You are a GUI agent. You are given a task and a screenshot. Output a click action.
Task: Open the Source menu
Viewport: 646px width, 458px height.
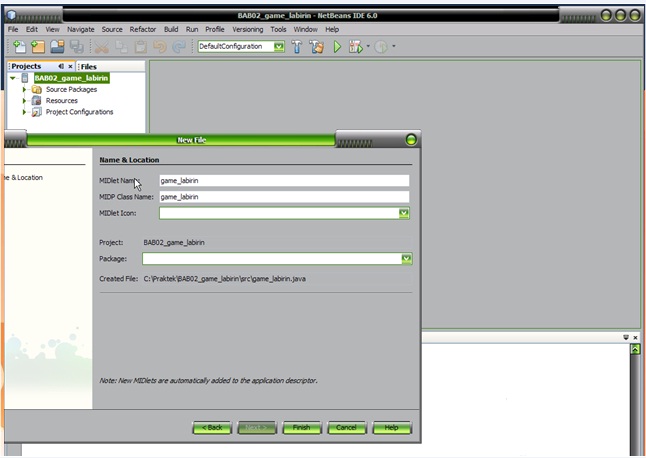point(112,29)
